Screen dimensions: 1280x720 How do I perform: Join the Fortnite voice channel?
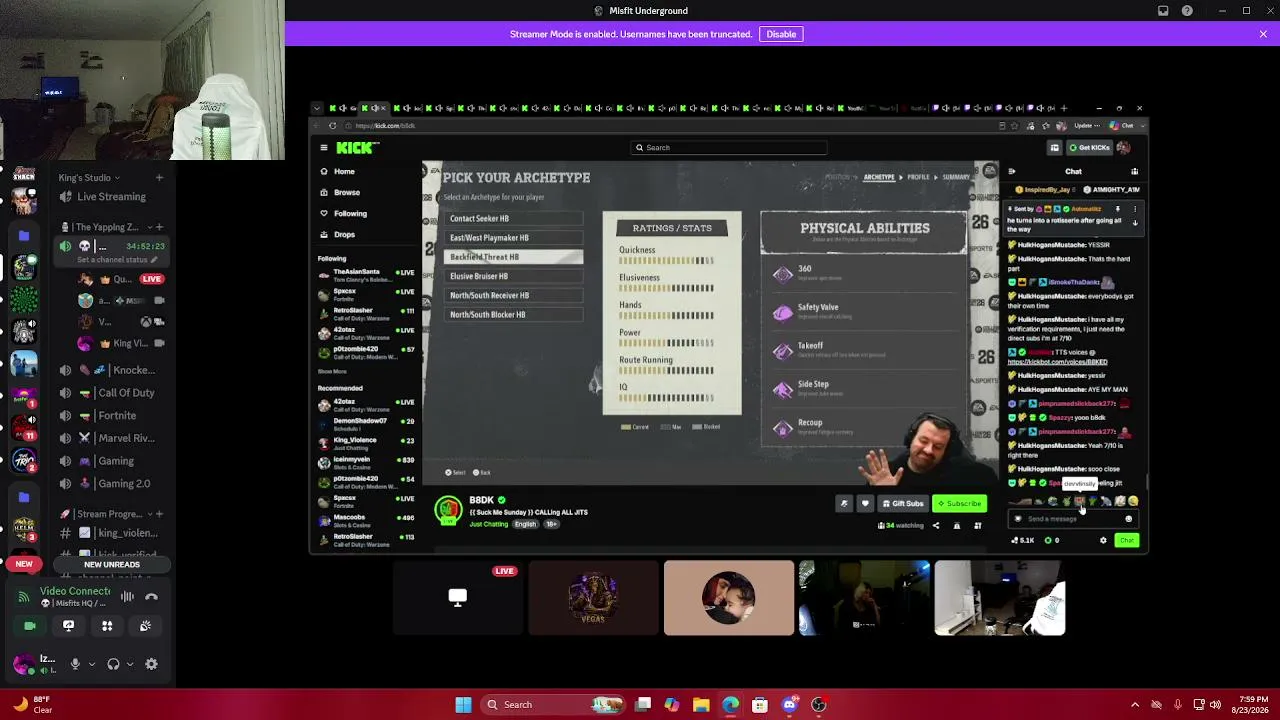click(112, 415)
